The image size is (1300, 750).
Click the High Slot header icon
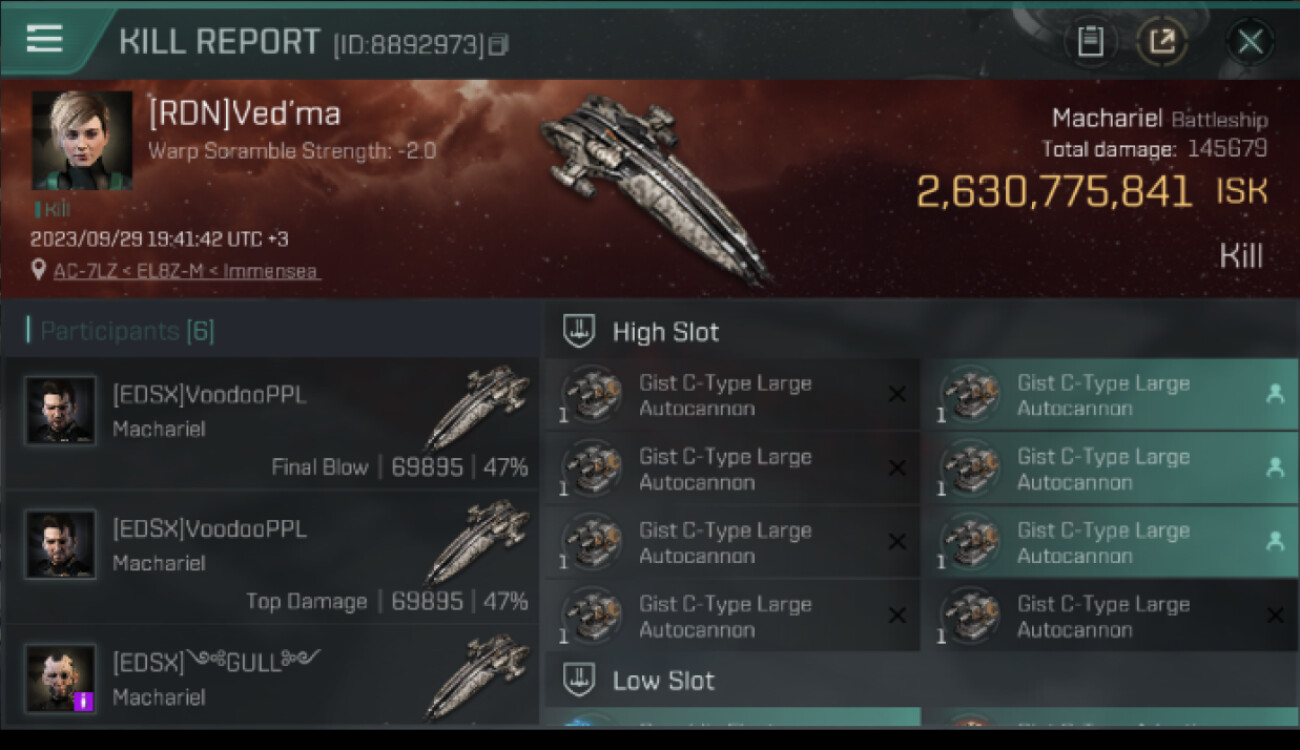coord(579,331)
